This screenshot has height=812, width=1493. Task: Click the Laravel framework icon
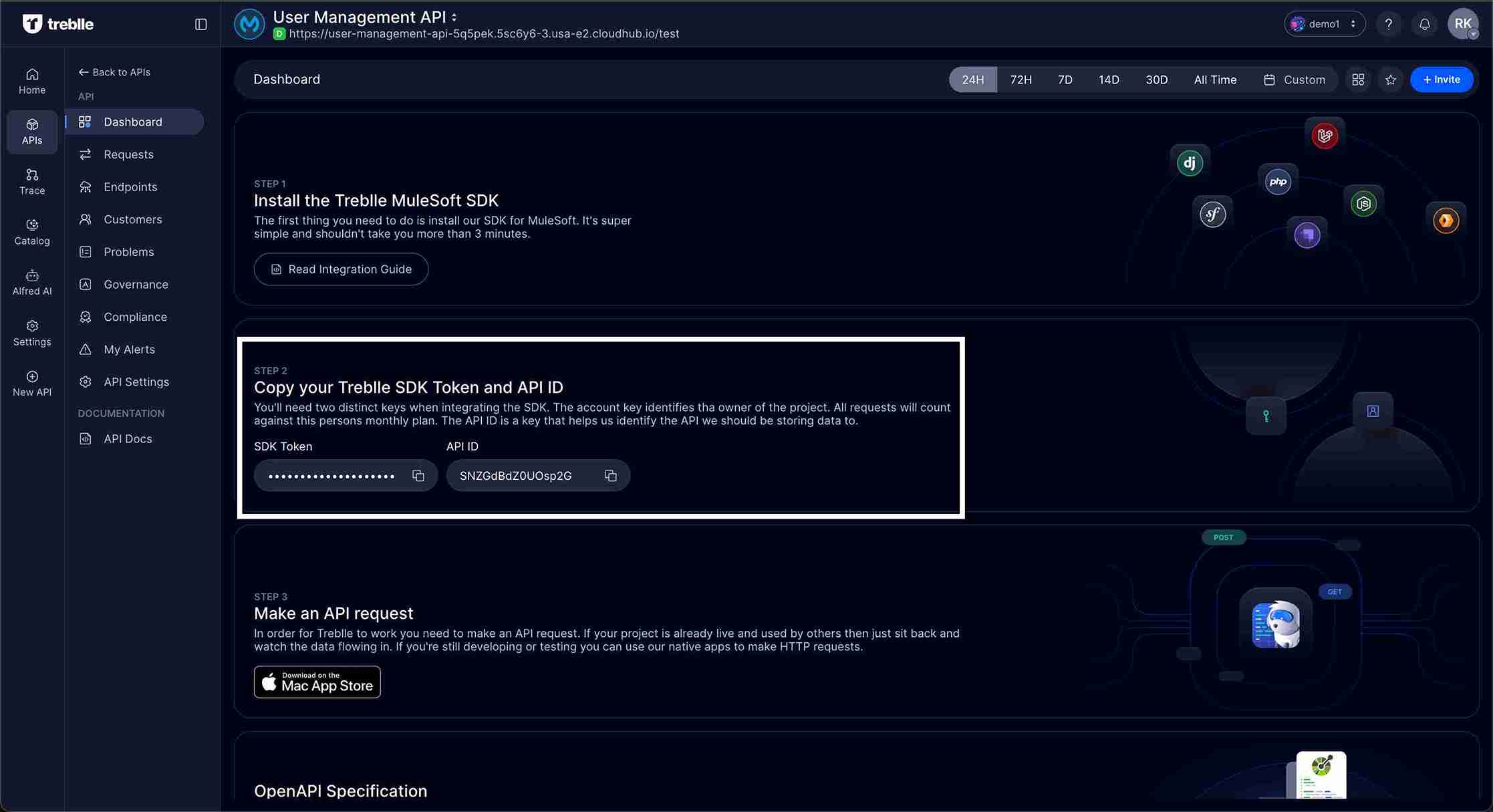point(1325,136)
